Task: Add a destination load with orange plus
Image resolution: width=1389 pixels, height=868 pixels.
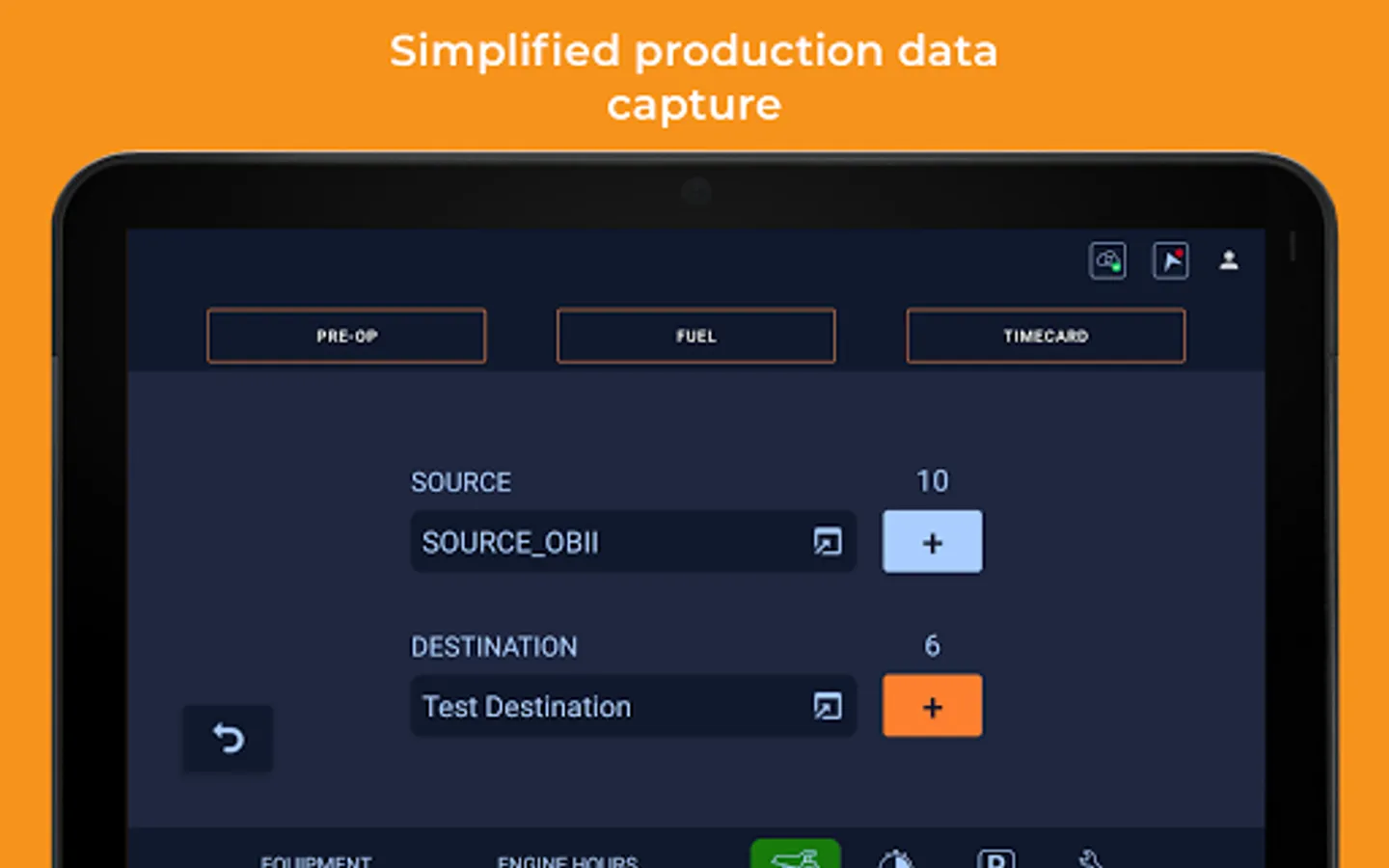Action: (x=932, y=707)
